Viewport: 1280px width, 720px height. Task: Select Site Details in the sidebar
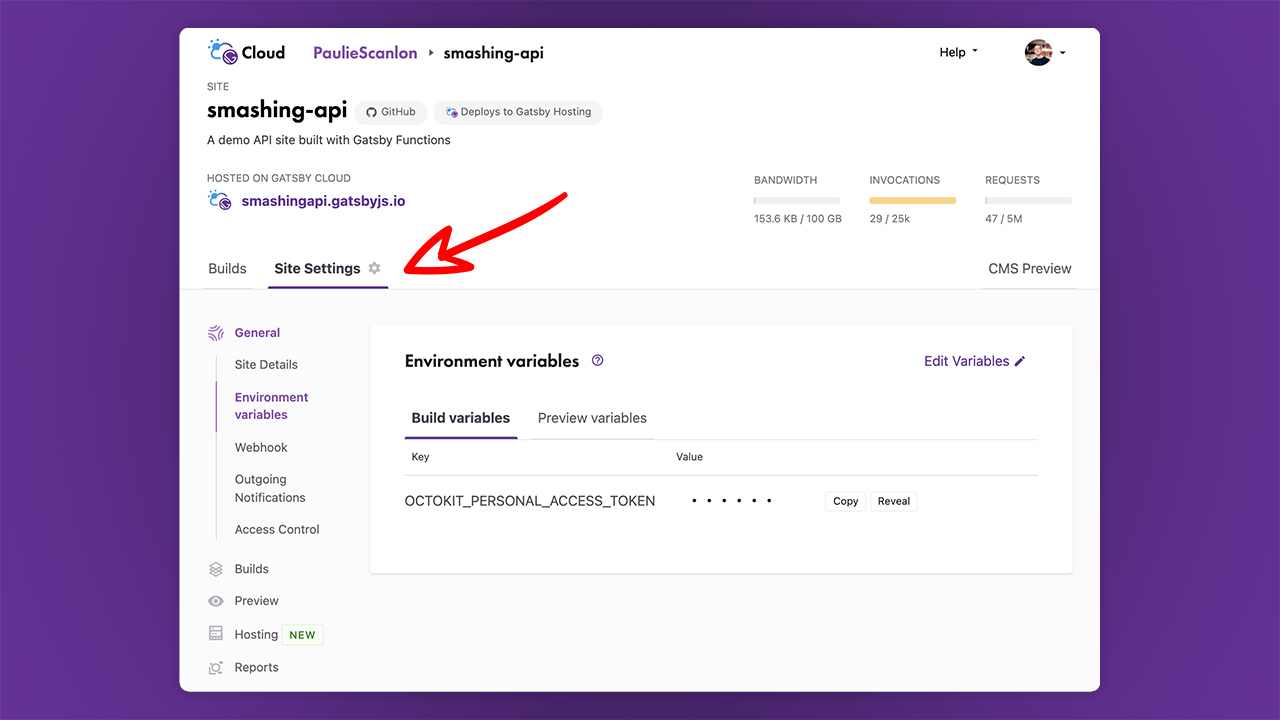[266, 364]
